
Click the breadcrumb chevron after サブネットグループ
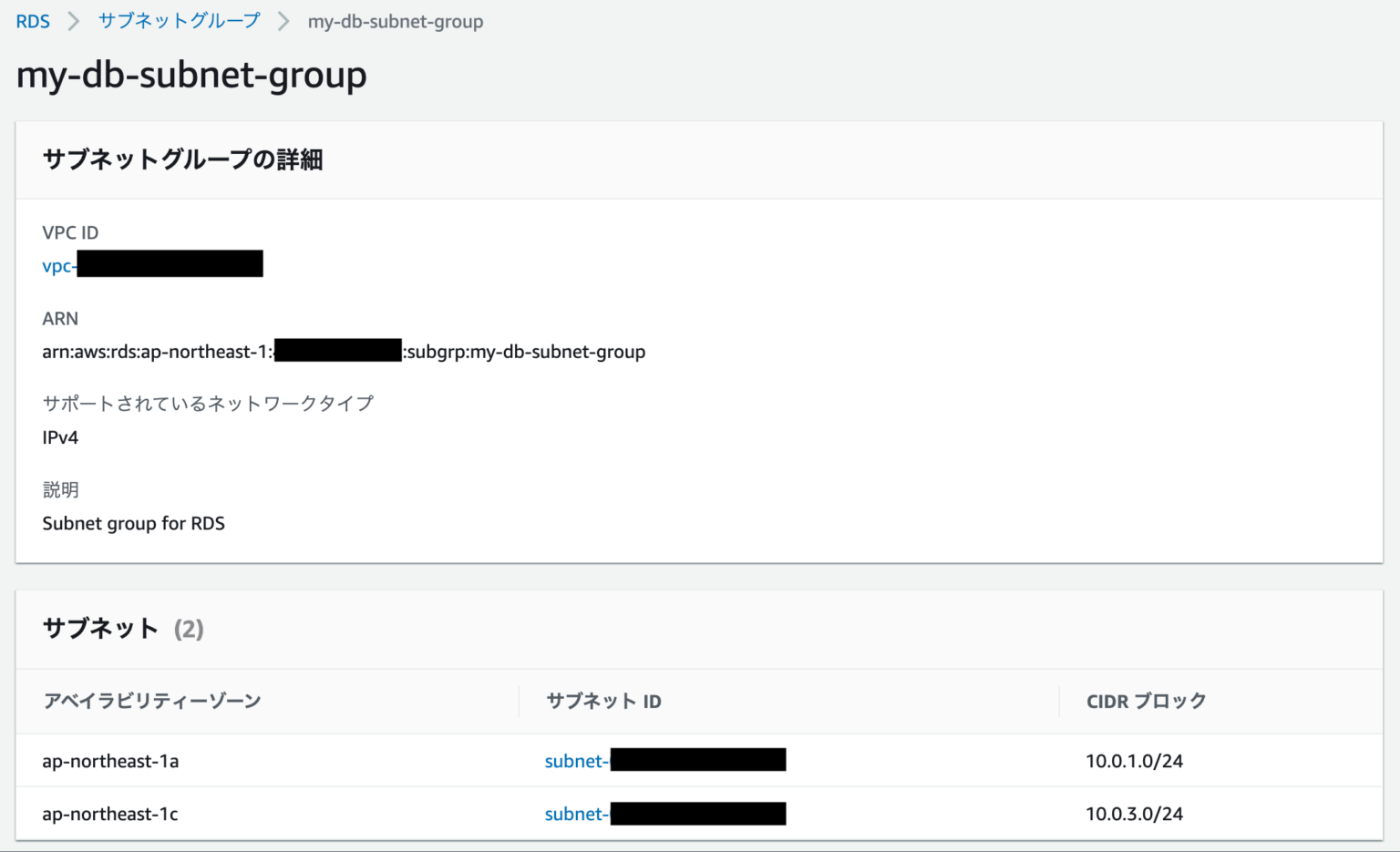click(284, 20)
